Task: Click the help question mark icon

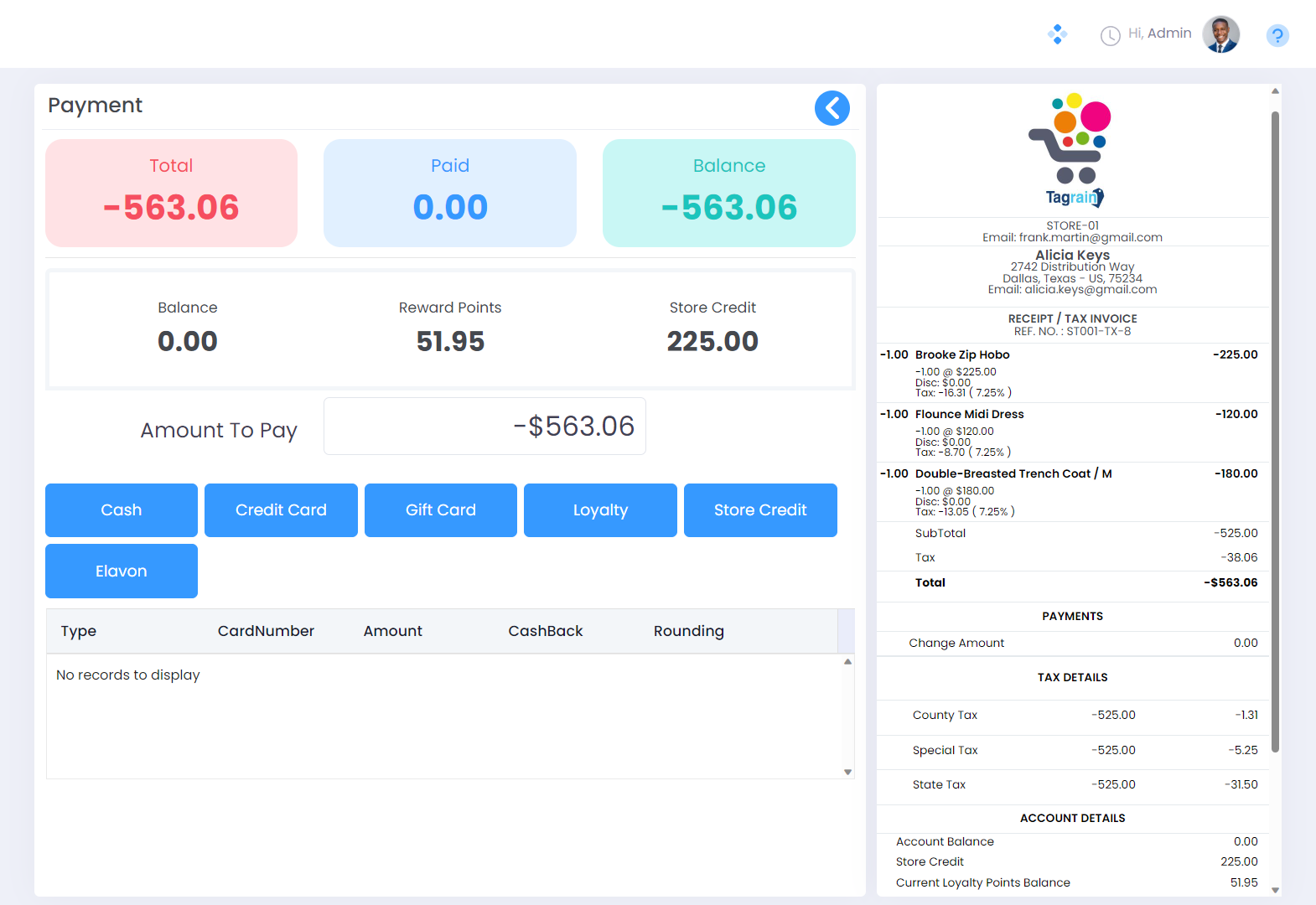Action: [1277, 35]
